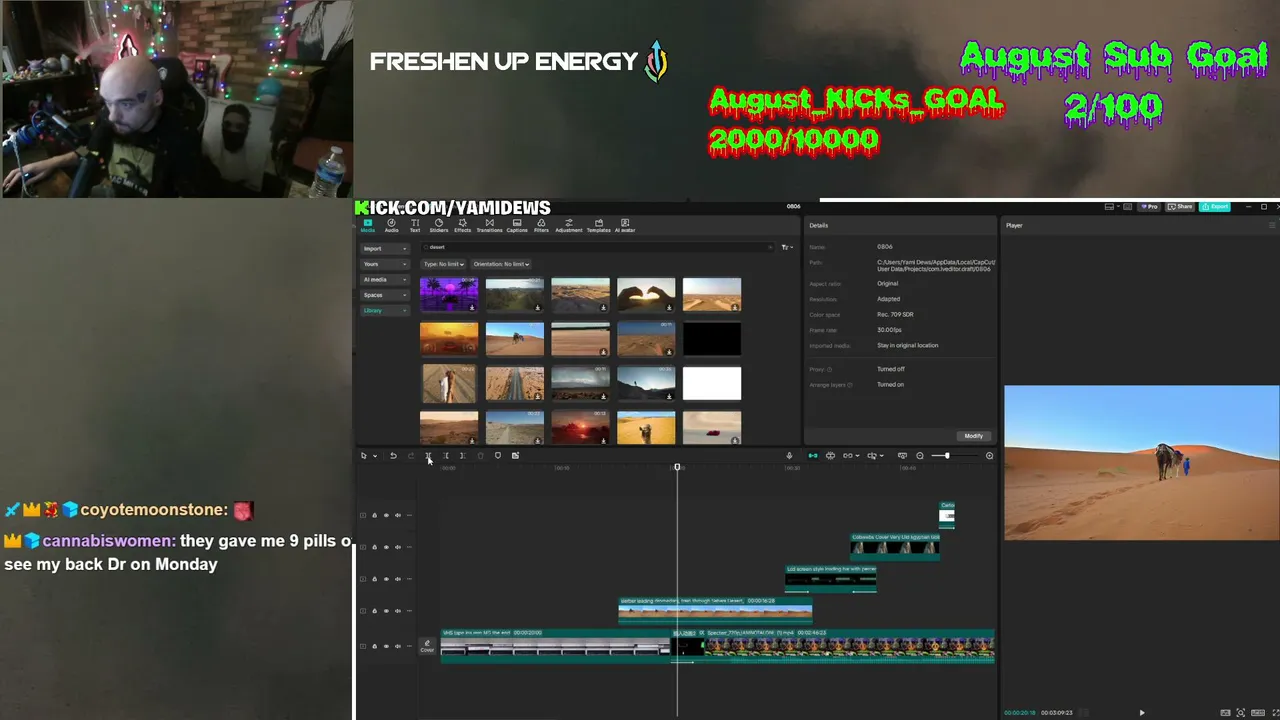The image size is (1280, 720).
Task: Redo the last edit
Action: tap(411, 456)
